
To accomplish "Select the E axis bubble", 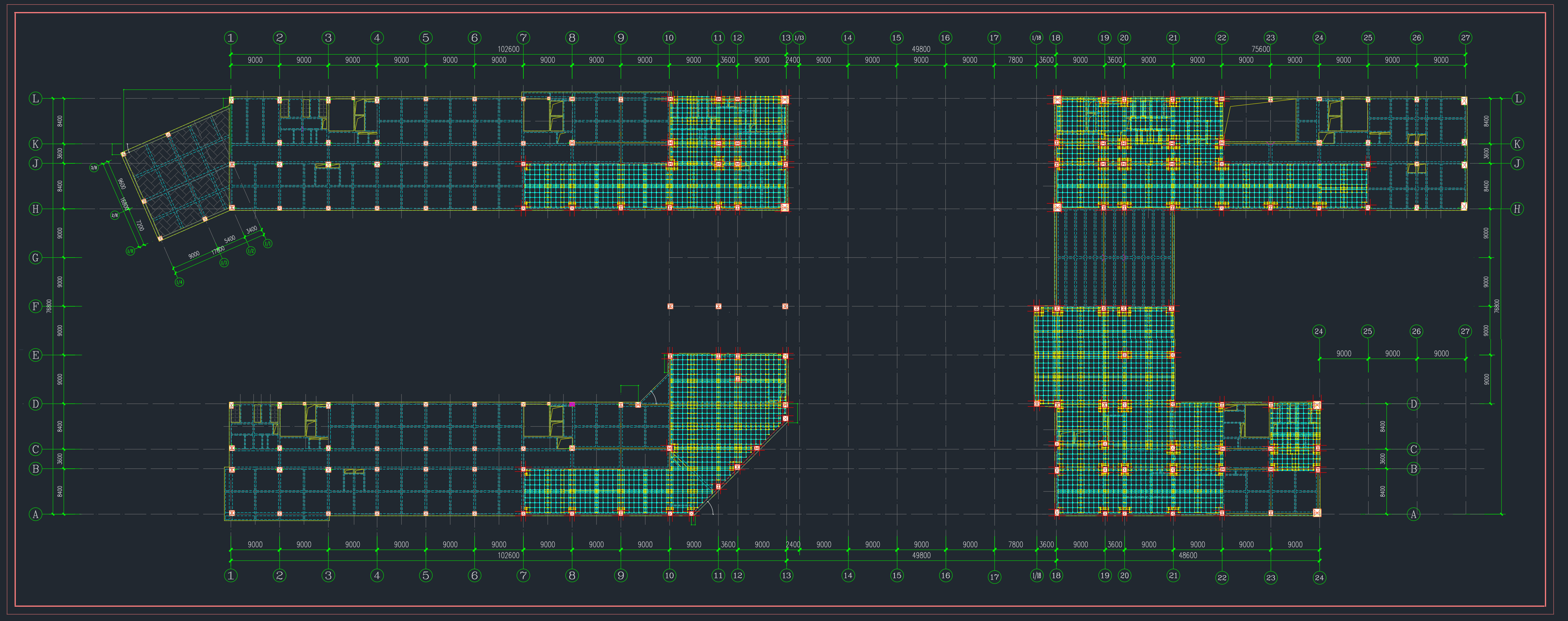I will tap(35, 355).
